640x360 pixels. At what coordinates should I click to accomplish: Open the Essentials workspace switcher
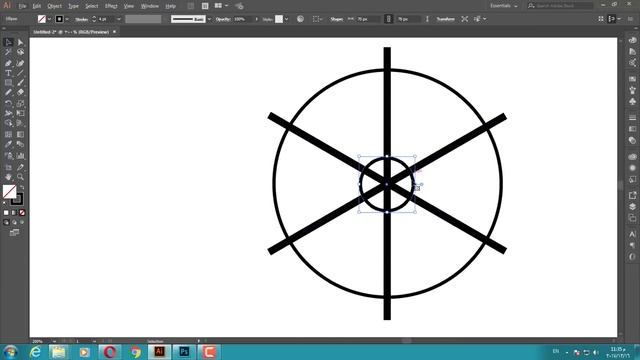click(x=504, y=6)
